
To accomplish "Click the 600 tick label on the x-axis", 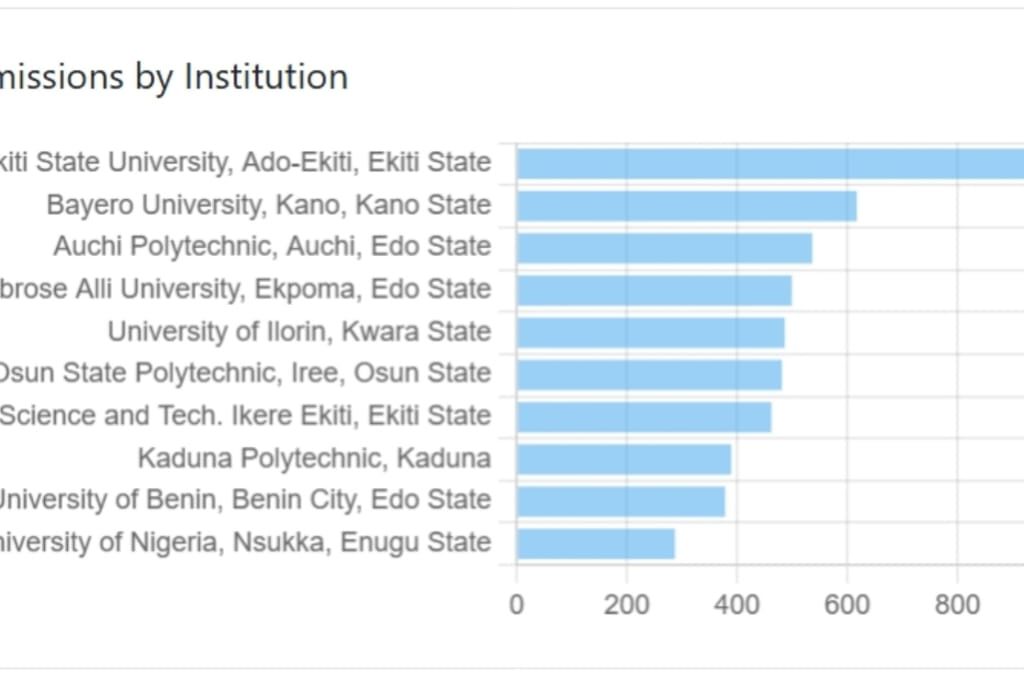I will (x=846, y=603).
